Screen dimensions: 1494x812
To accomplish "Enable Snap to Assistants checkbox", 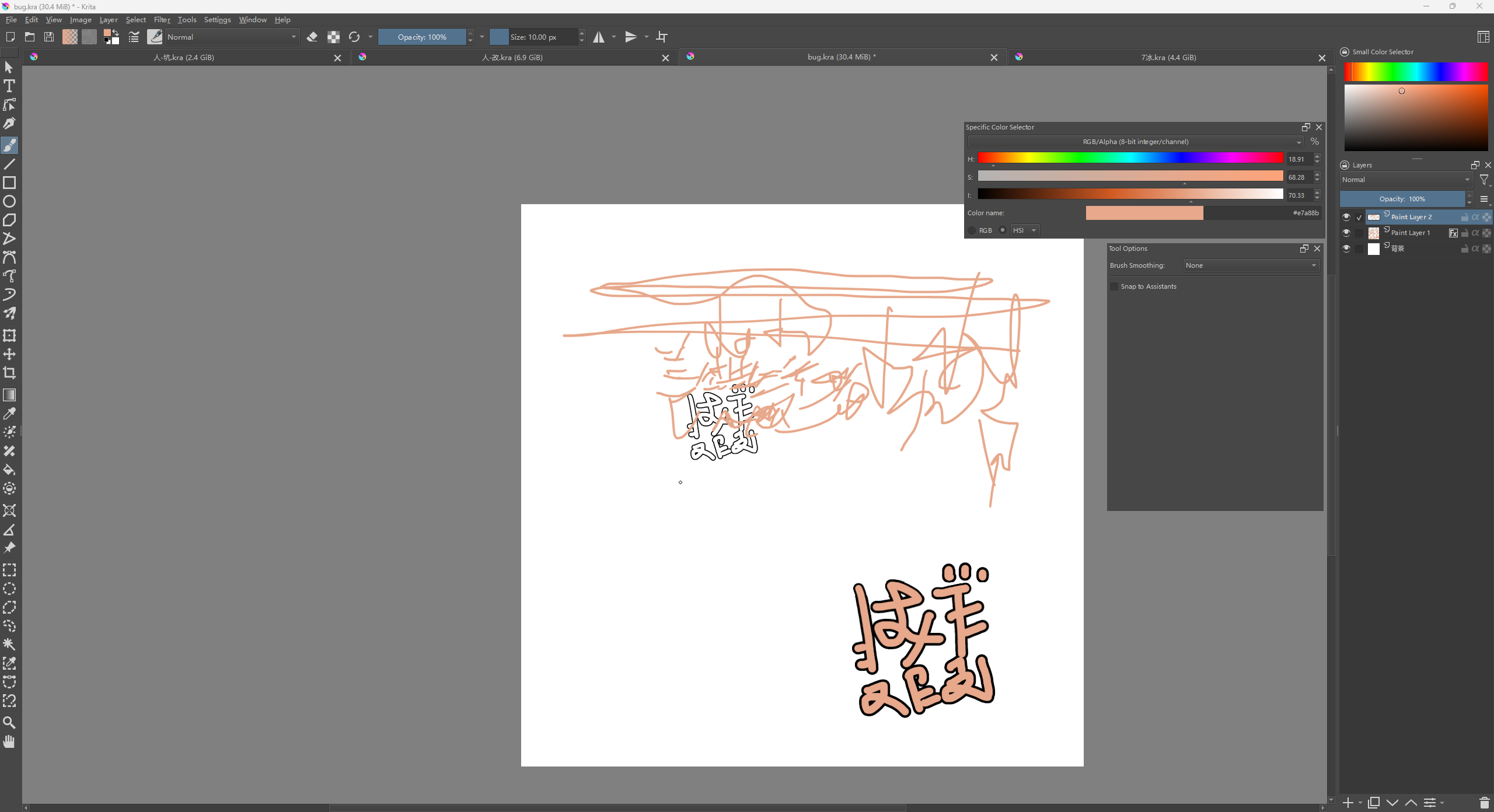I will [1115, 286].
